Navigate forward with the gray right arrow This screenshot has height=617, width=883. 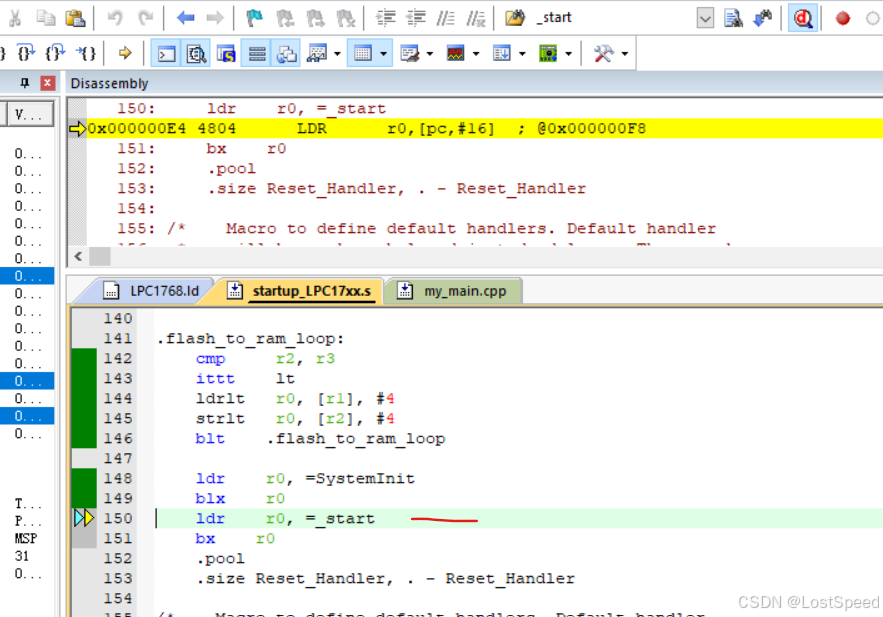tap(215, 18)
